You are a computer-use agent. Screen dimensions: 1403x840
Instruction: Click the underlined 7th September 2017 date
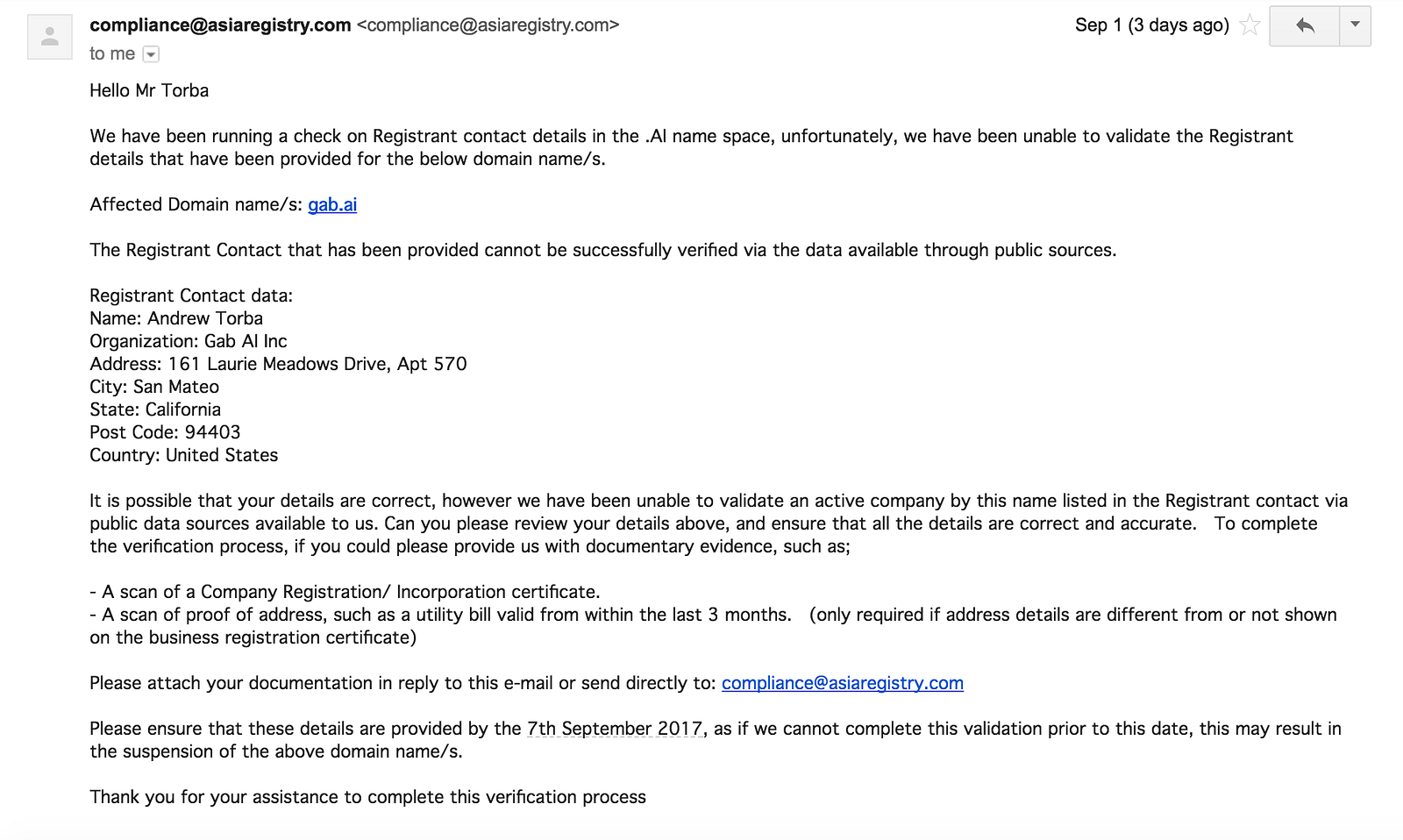click(615, 729)
